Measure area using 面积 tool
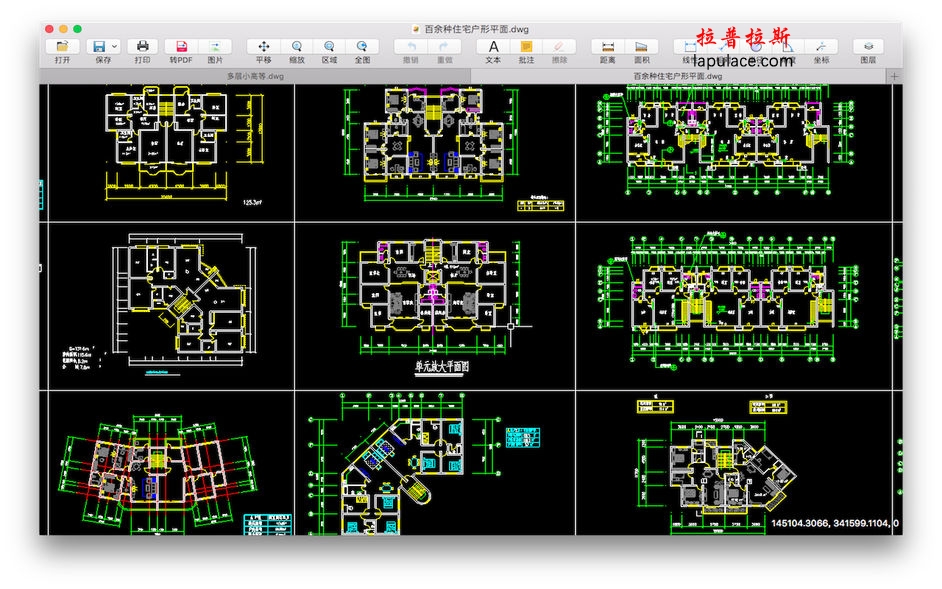This screenshot has height=589, width=942. 641,46
